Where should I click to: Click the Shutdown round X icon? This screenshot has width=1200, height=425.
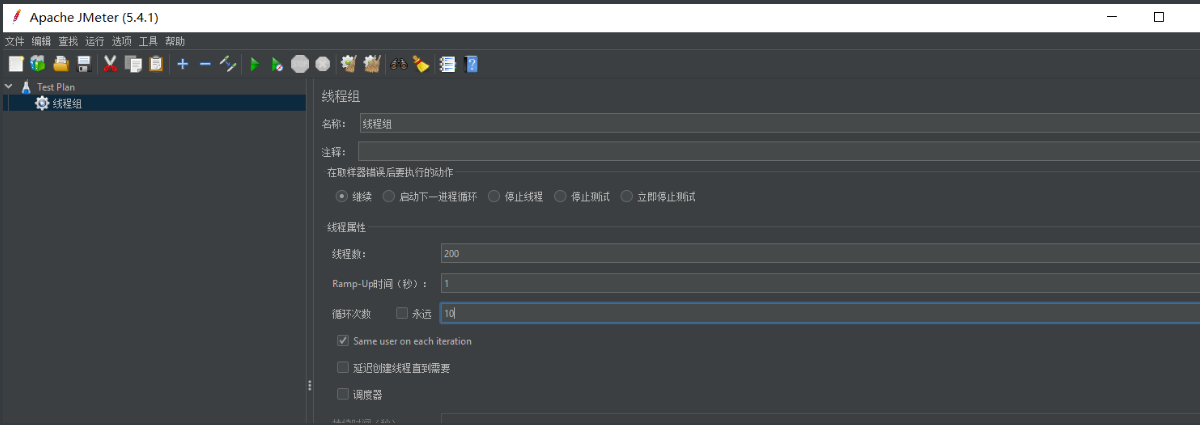tap(323, 64)
